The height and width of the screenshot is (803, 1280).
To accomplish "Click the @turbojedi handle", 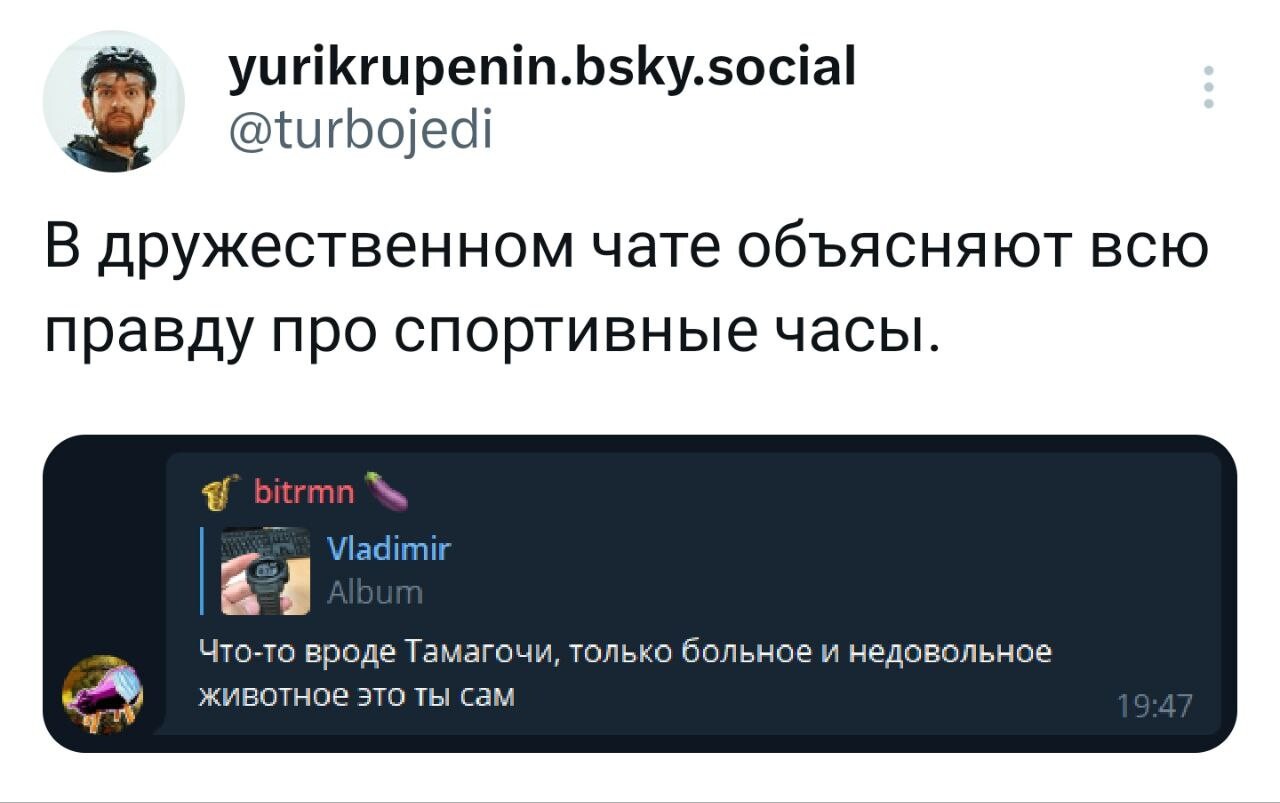I will pyautogui.click(x=359, y=129).
